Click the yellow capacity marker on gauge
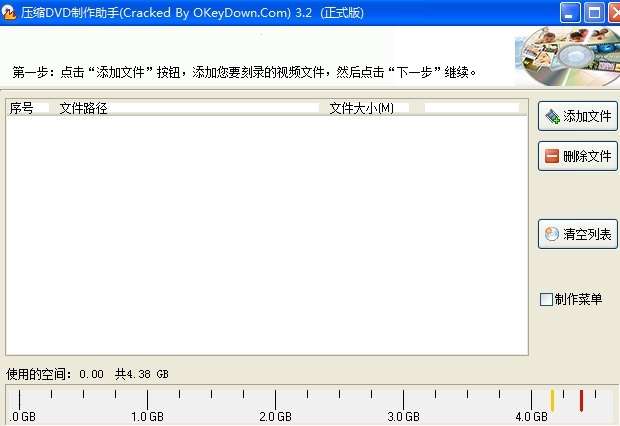Image resolution: width=620 pixels, height=426 pixels. [x=552, y=400]
